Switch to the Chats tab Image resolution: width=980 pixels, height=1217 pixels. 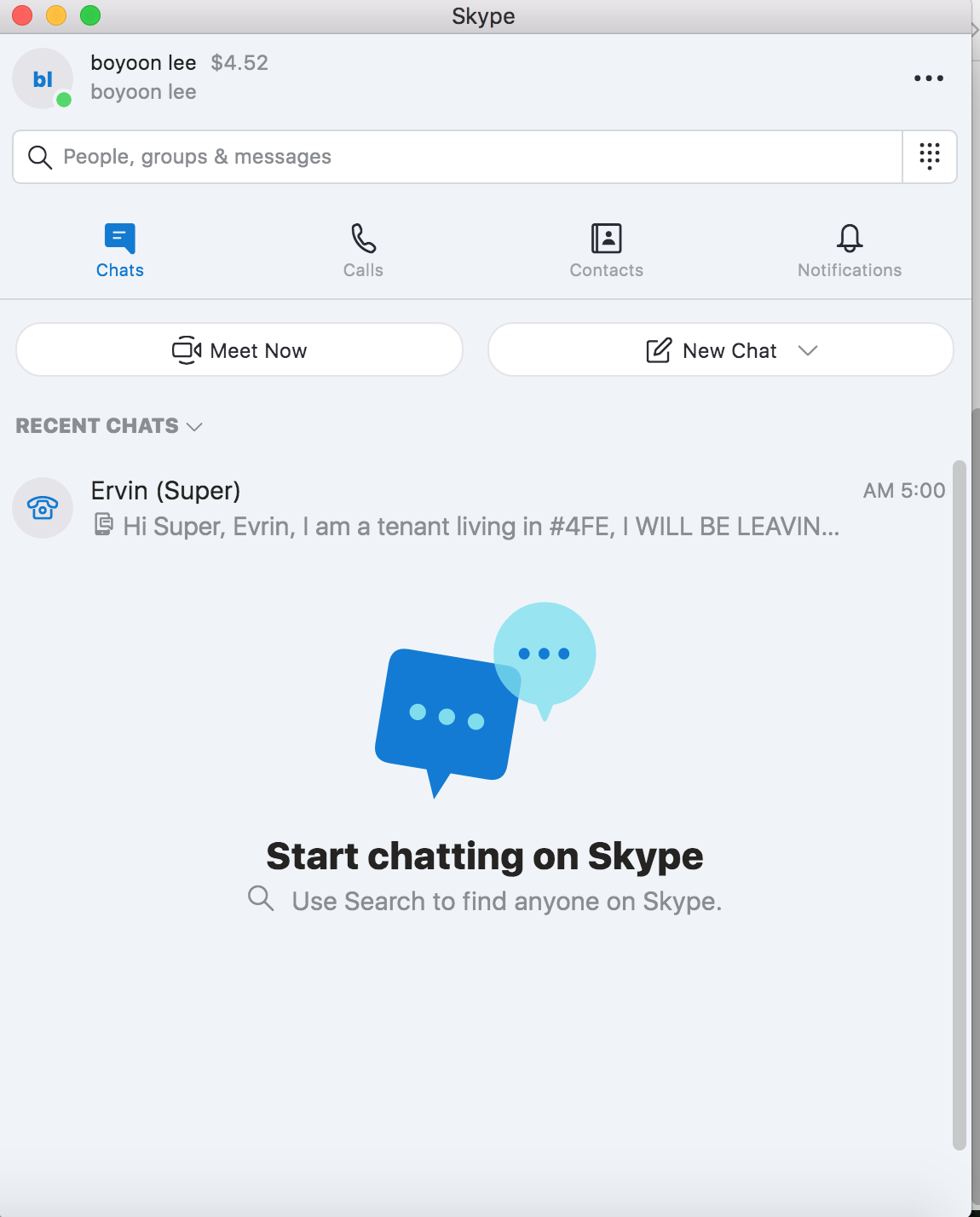tap(120, 251)
